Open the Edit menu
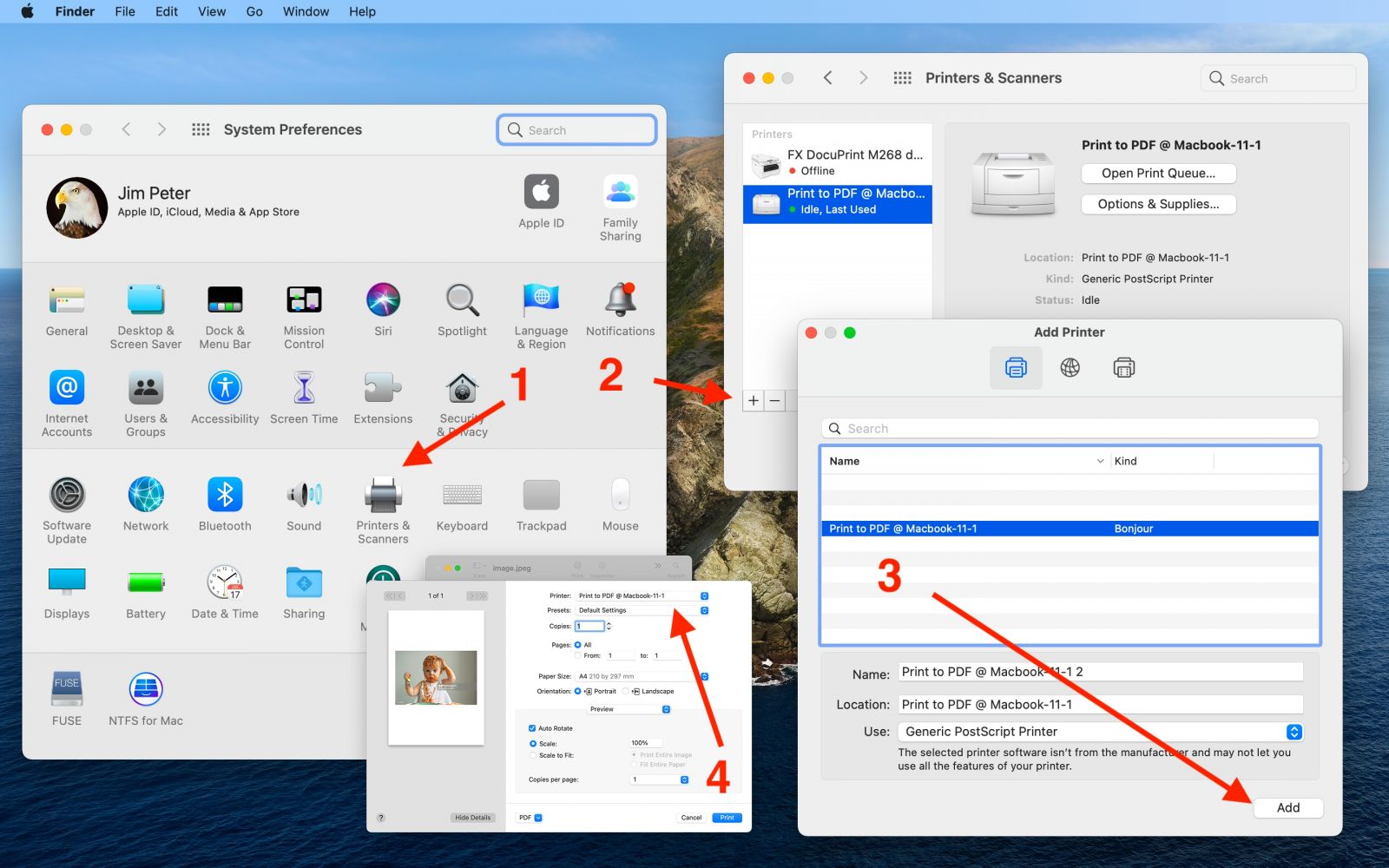 167,11
